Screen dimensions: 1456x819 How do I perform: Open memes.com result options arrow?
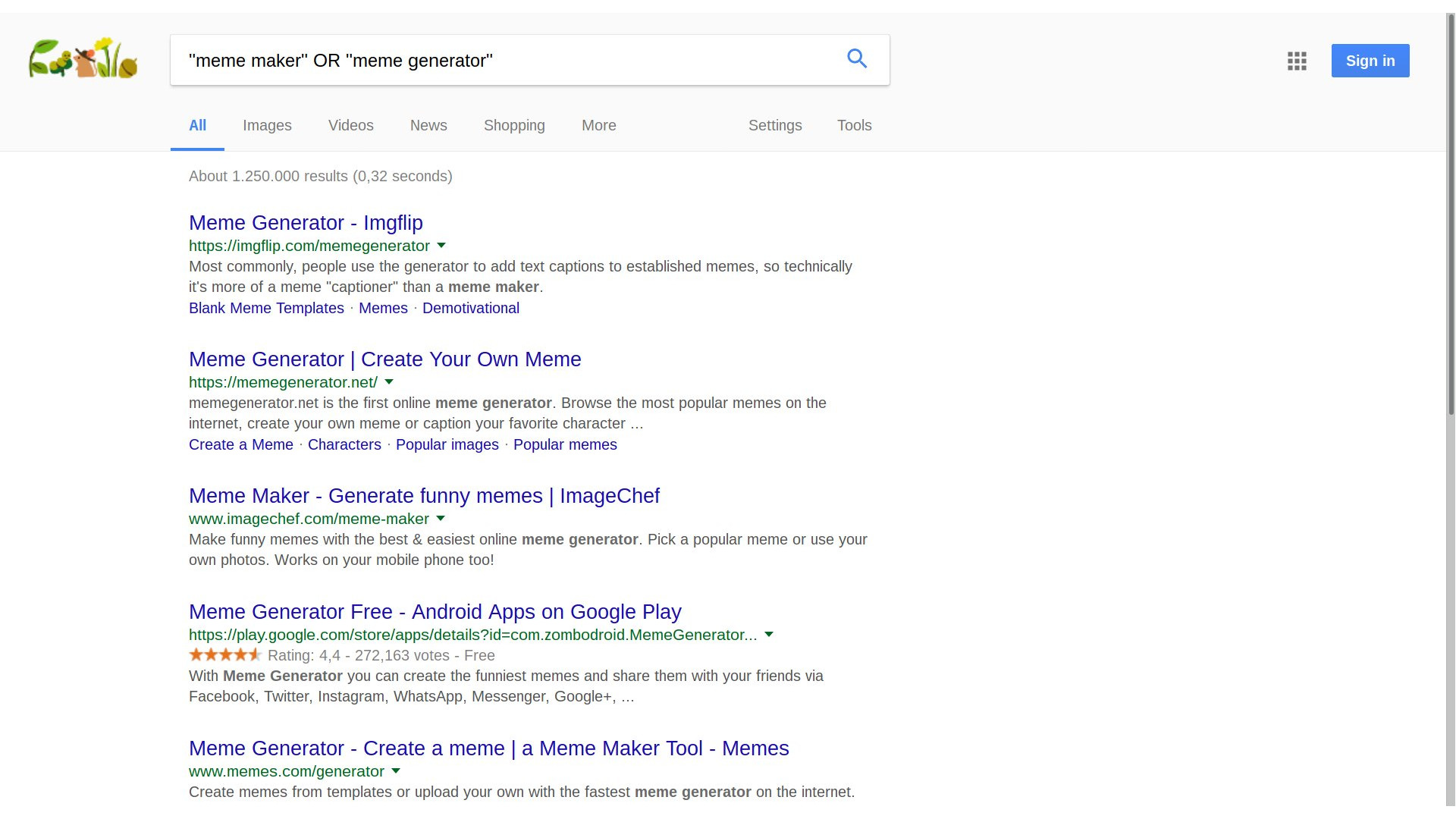click(x=396, y=771)
